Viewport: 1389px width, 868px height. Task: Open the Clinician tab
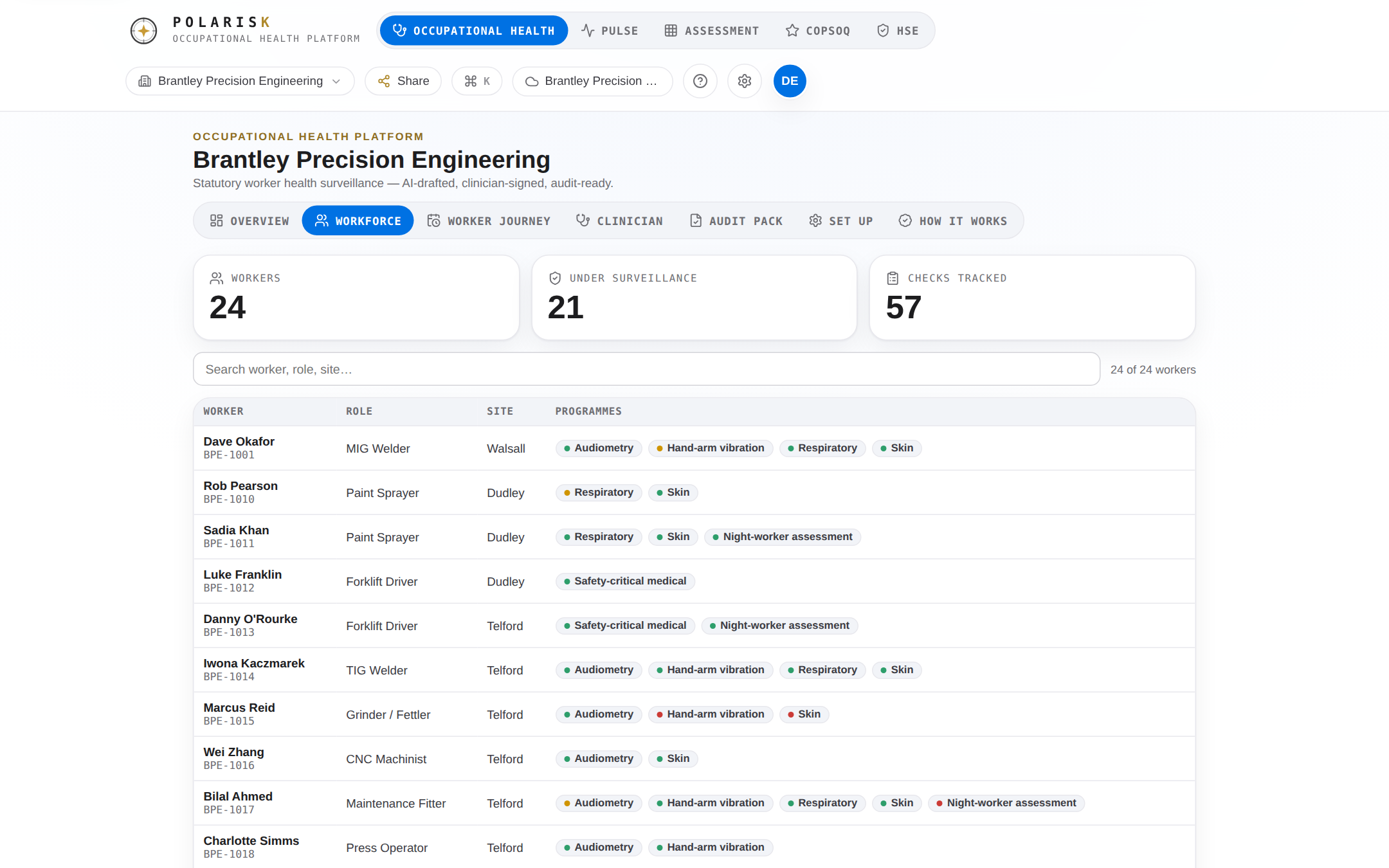point(619,221)
